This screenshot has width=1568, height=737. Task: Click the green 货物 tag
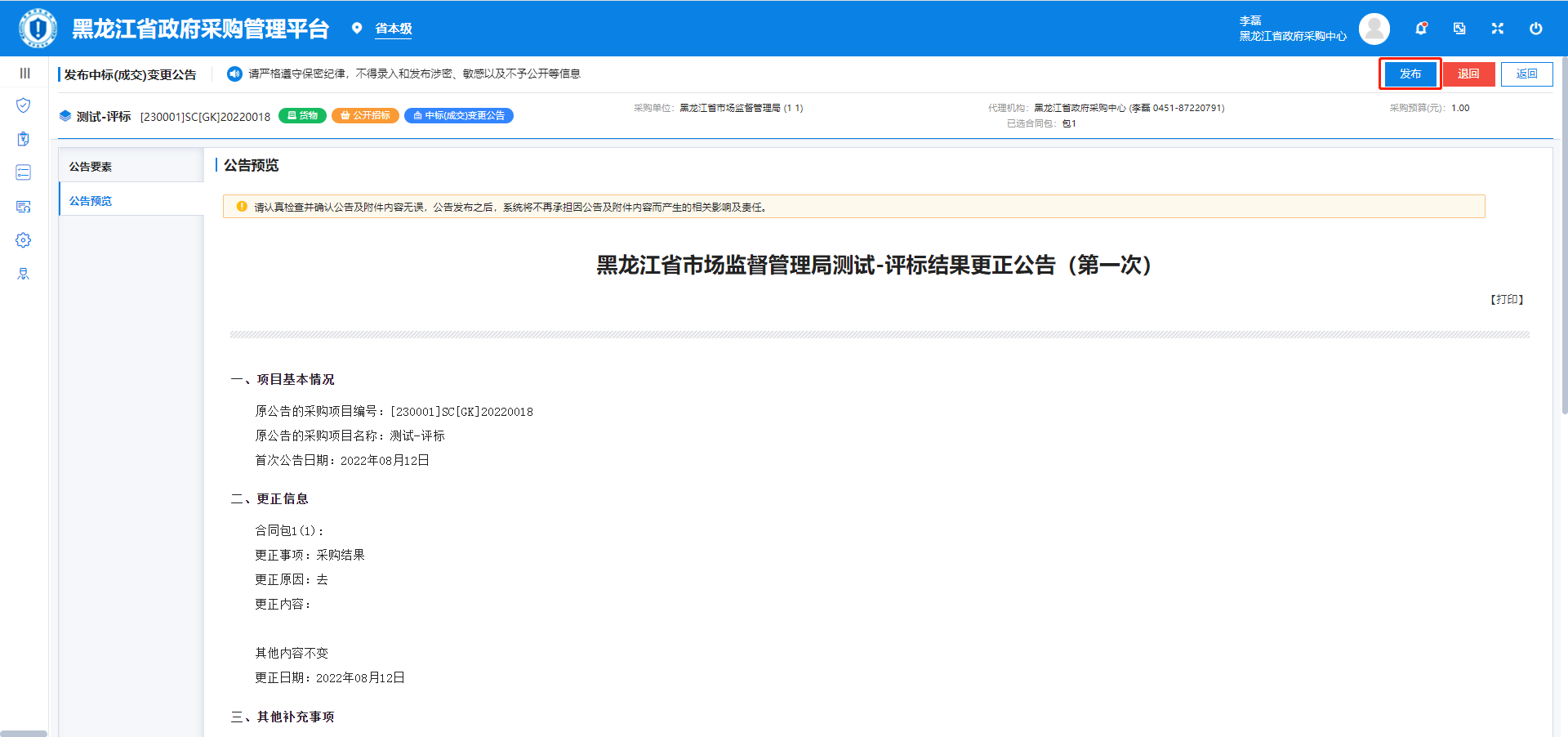coord(303,116)
